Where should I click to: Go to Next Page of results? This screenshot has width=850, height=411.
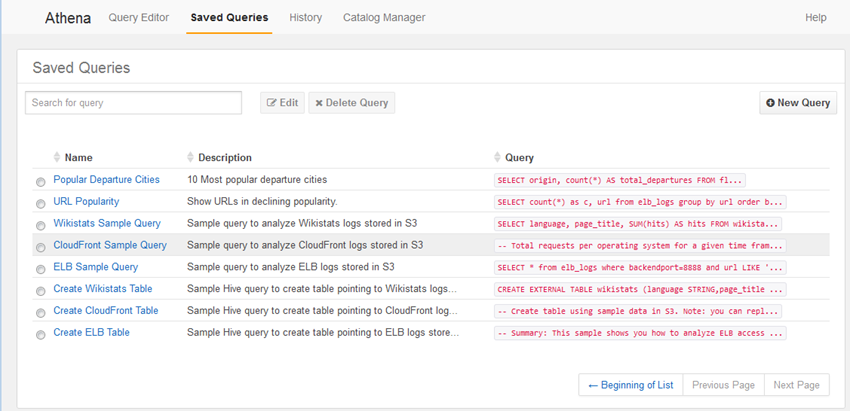[796, 385]
